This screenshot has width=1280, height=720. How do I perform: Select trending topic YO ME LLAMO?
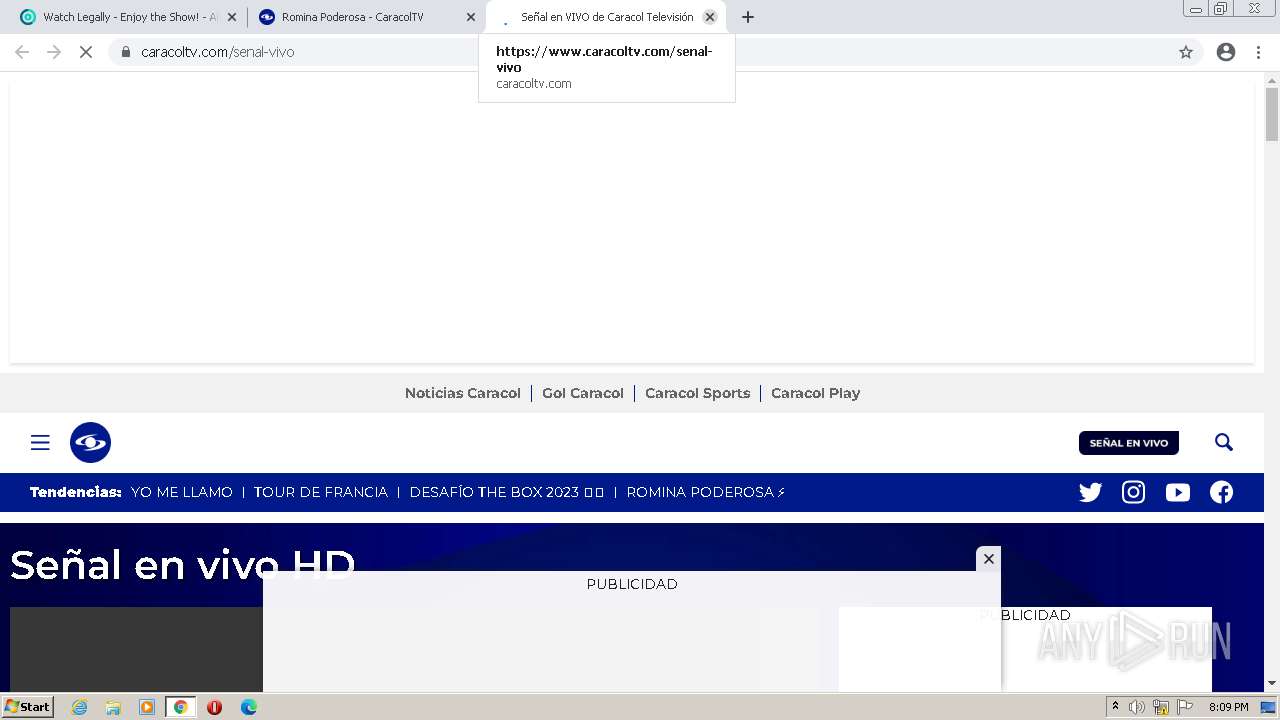(182, 492)
